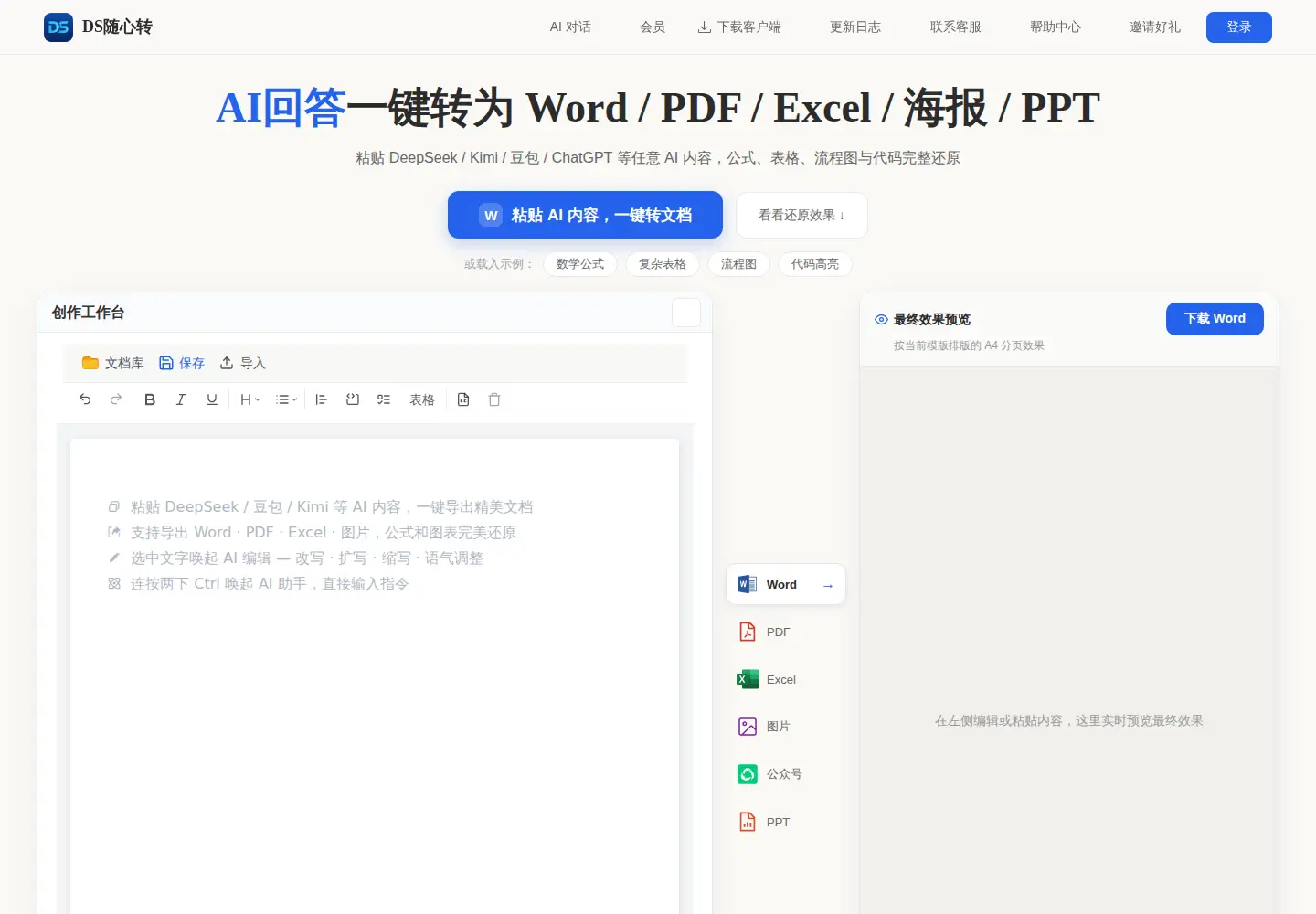Load the 流程图 example
This screenshot has width=1316, height=914.
[738, 264]
